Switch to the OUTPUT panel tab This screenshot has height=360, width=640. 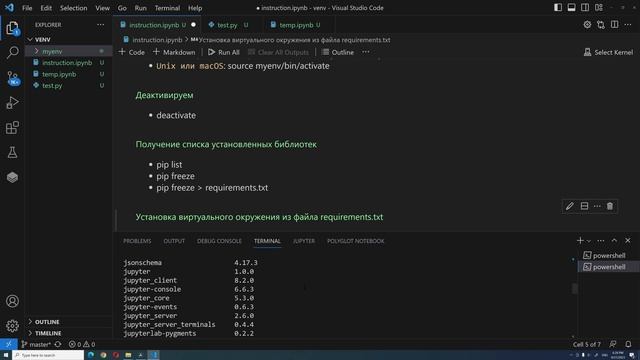click(174, 241)
